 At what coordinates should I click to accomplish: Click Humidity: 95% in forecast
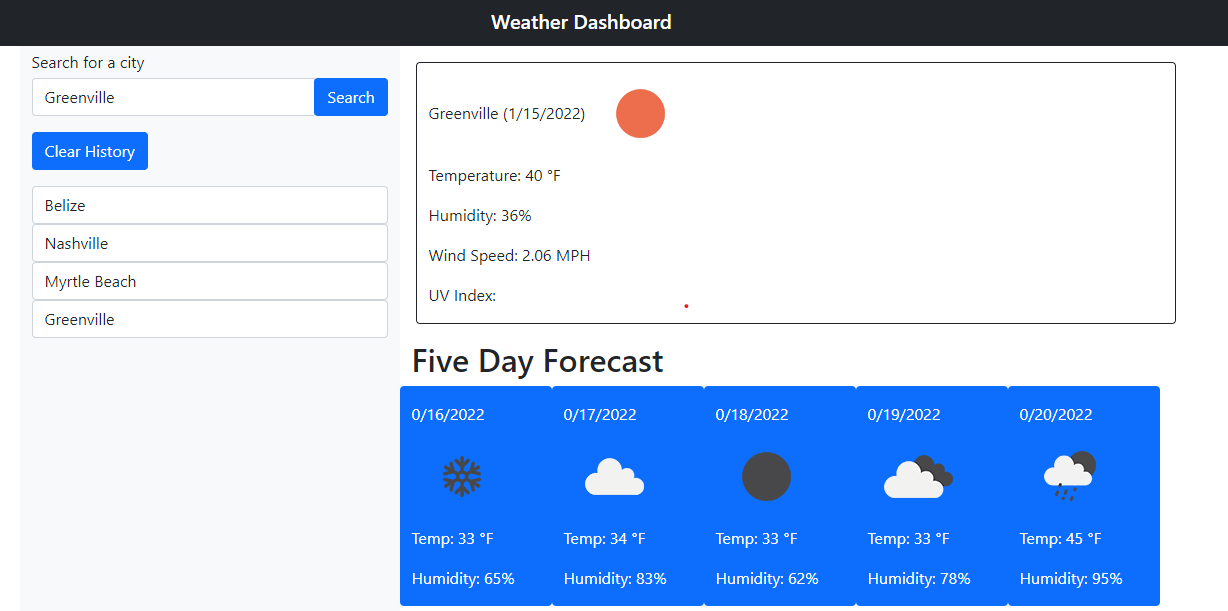pyautogui.click(x=1071, y=579)
